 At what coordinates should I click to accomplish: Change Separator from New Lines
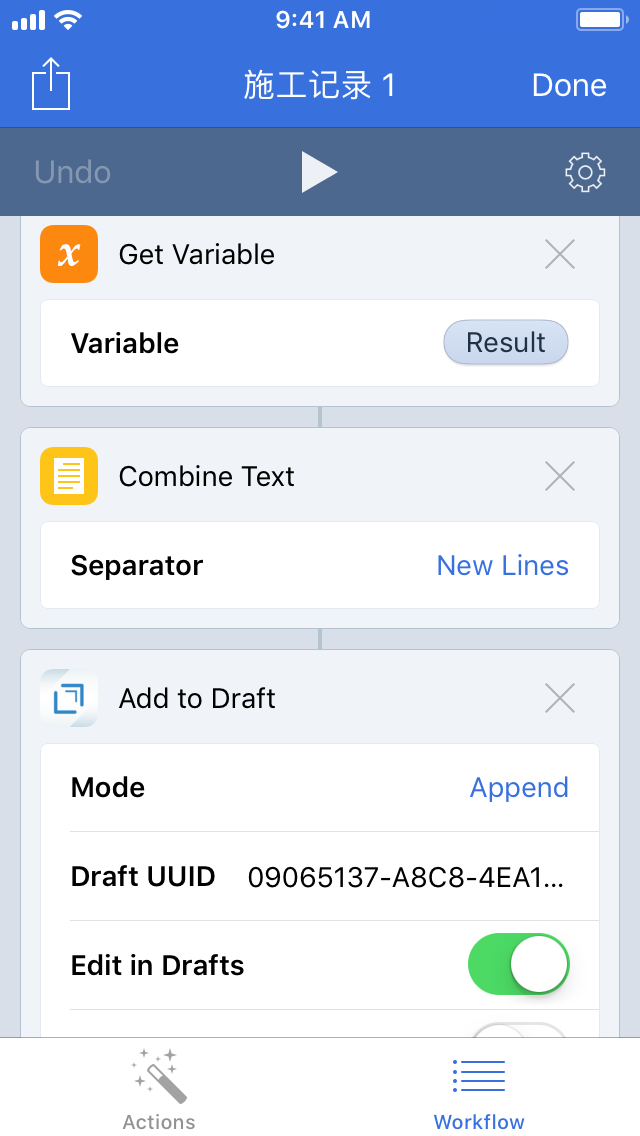coord(502,566)
